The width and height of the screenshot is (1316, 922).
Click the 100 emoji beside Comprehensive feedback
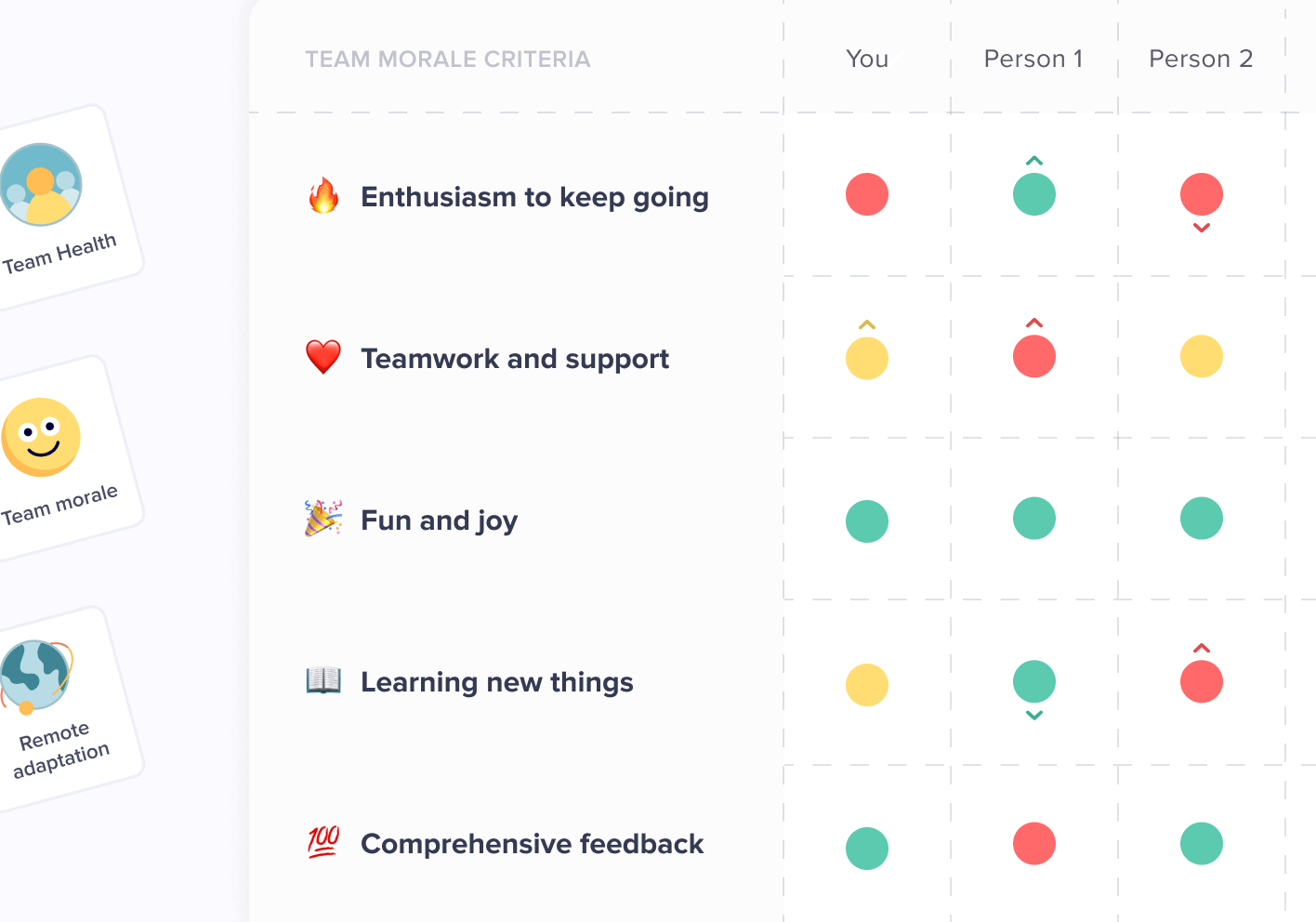(x=322, y=842)
